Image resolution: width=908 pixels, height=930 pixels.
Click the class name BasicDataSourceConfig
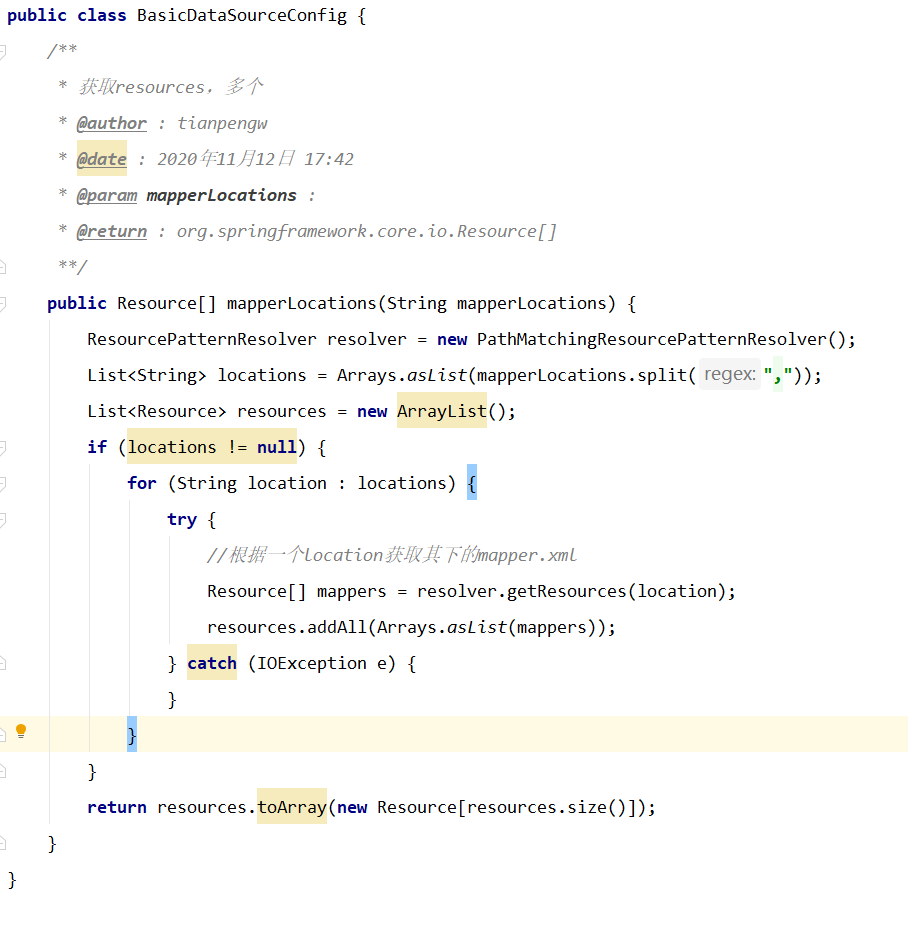(241, 15)
